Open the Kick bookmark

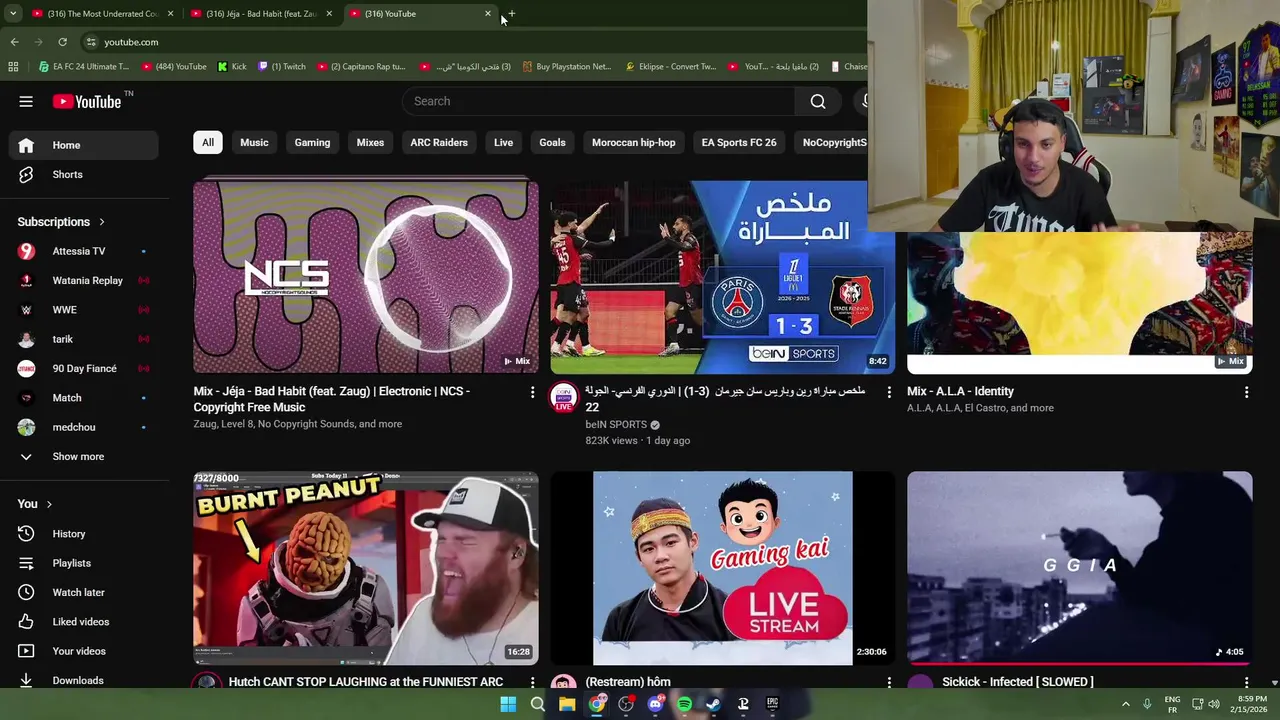(x=232, y=67)
